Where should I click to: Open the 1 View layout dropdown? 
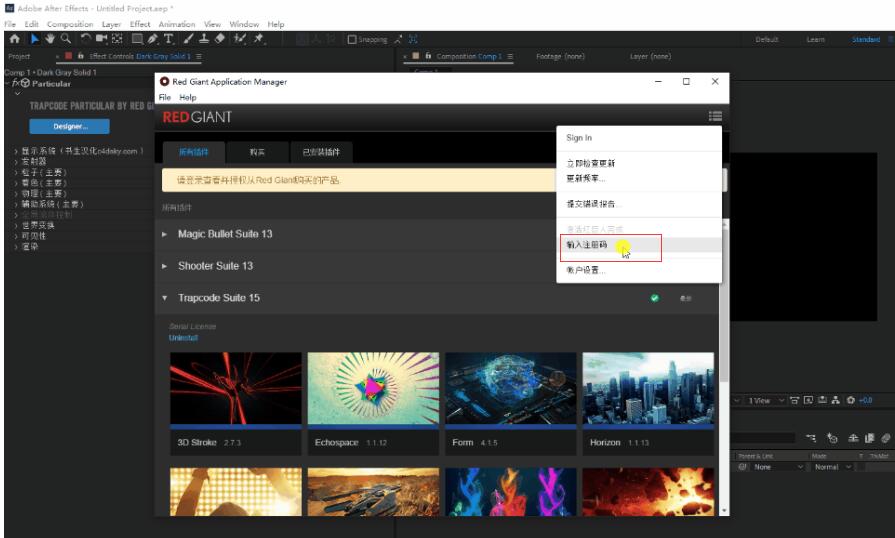[765, 400]
